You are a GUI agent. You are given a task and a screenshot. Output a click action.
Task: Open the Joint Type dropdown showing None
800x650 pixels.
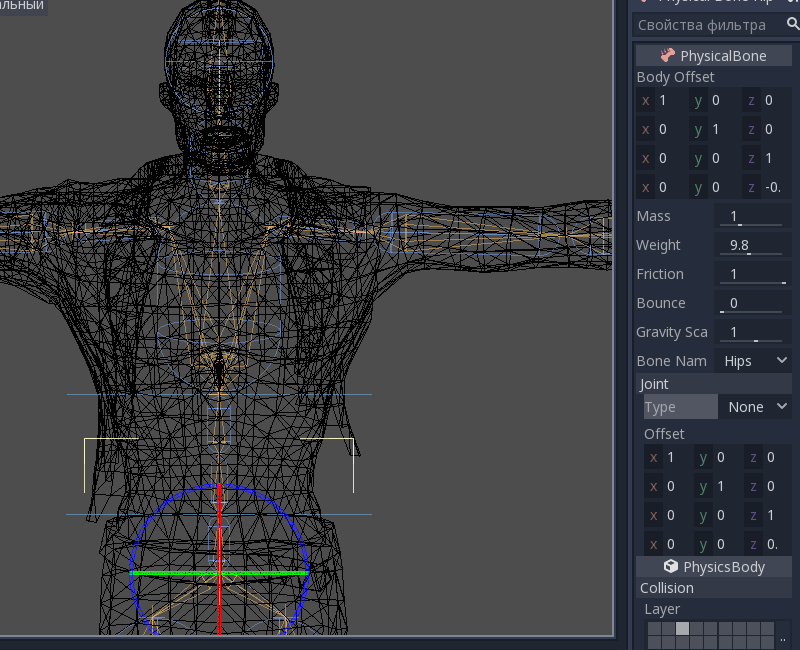coord(755,407)
